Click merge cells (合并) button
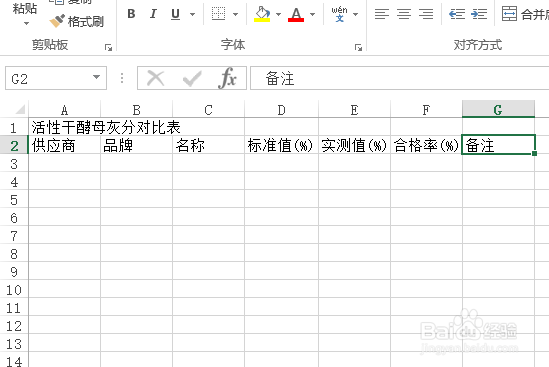 pos(524,14)
